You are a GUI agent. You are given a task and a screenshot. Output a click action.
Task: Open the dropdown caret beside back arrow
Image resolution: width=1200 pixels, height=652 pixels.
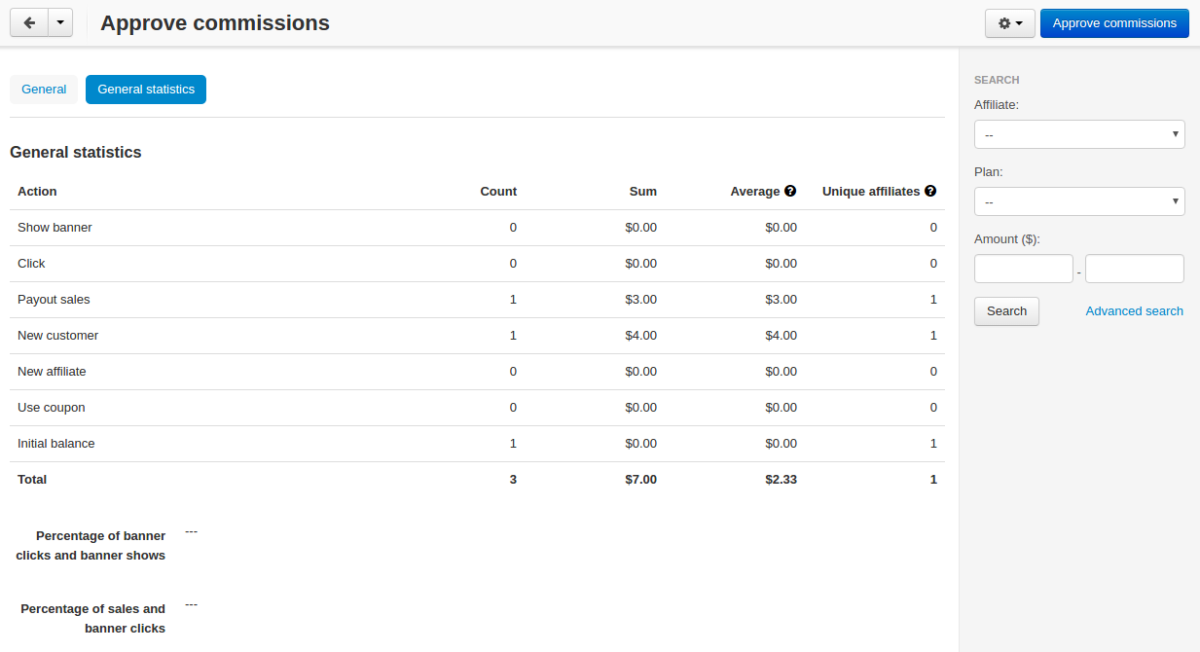(x=60, y=23)
